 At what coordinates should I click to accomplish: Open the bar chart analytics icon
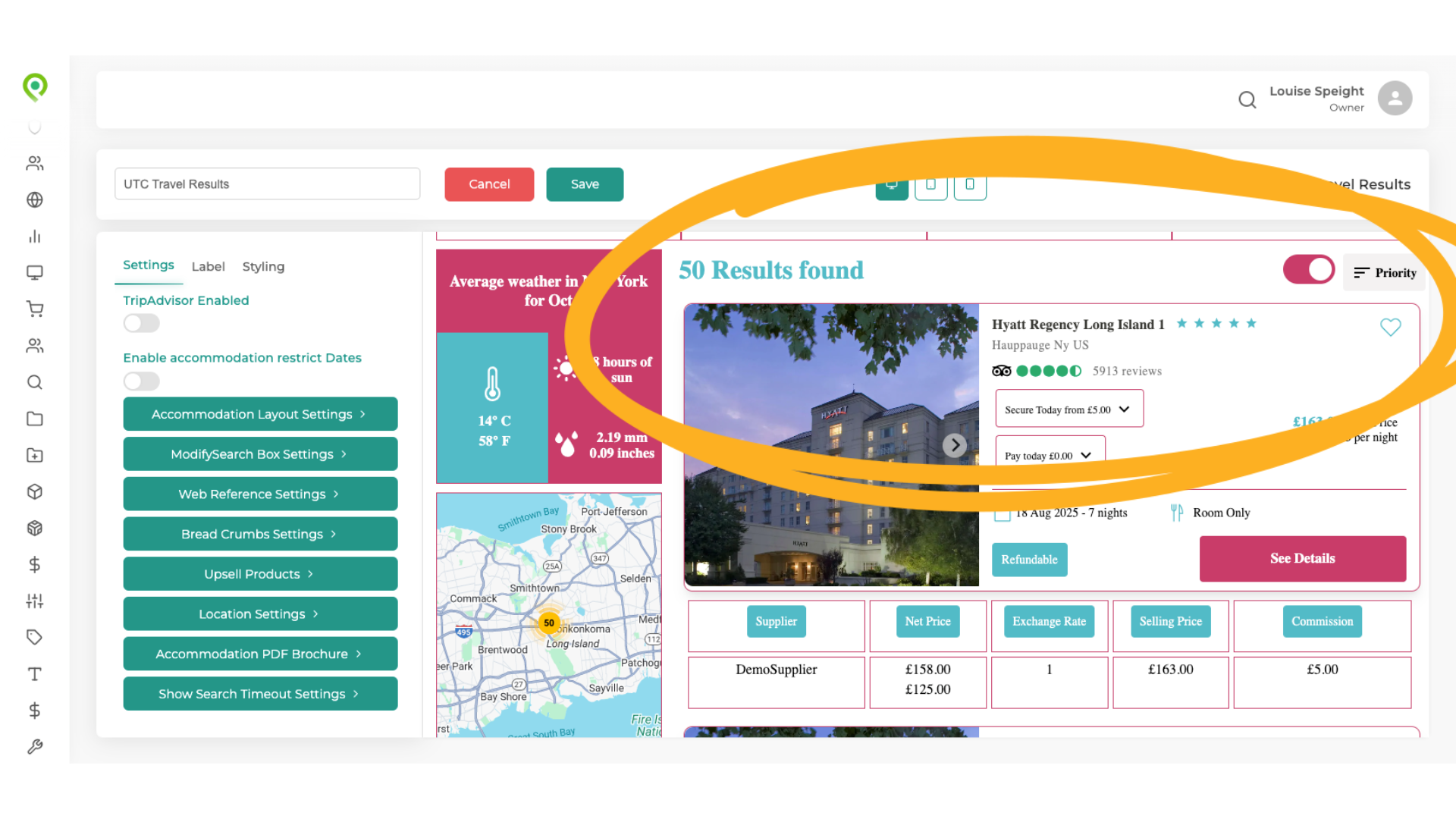pyautogui.click(x=35, y=237)
